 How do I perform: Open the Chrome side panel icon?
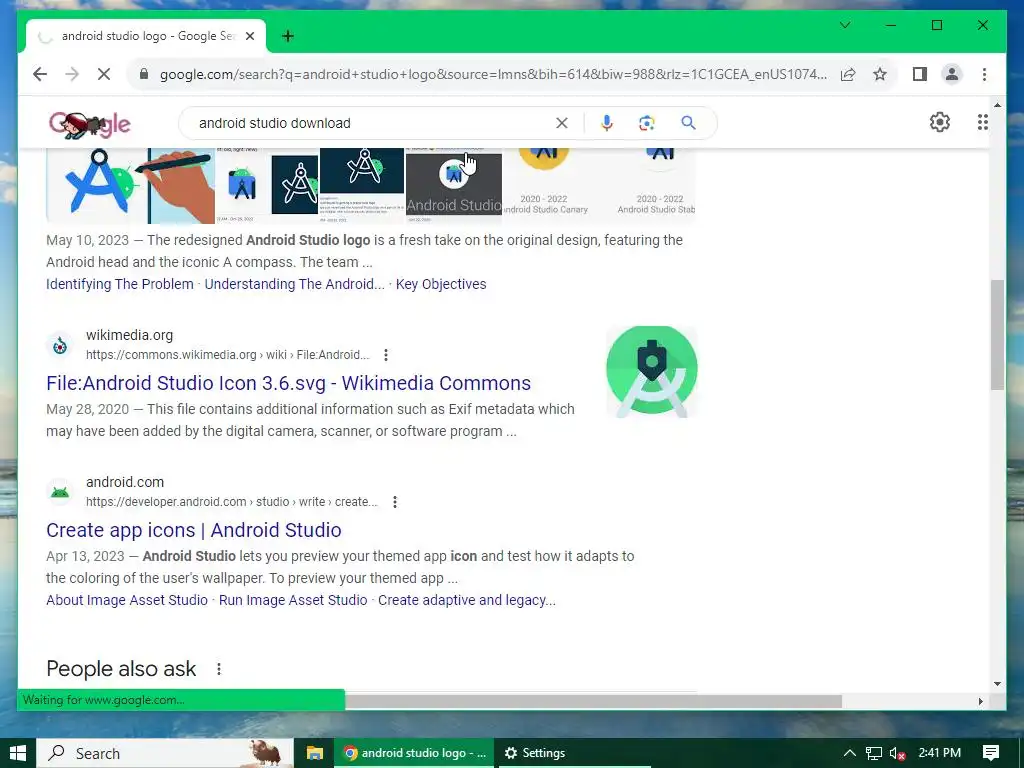(x=920, y=74)
